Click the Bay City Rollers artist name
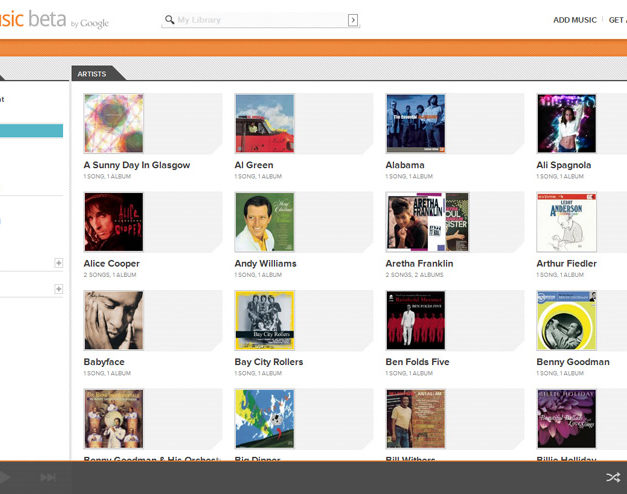The width and height of the screenshot is (627, 494). 269,362
